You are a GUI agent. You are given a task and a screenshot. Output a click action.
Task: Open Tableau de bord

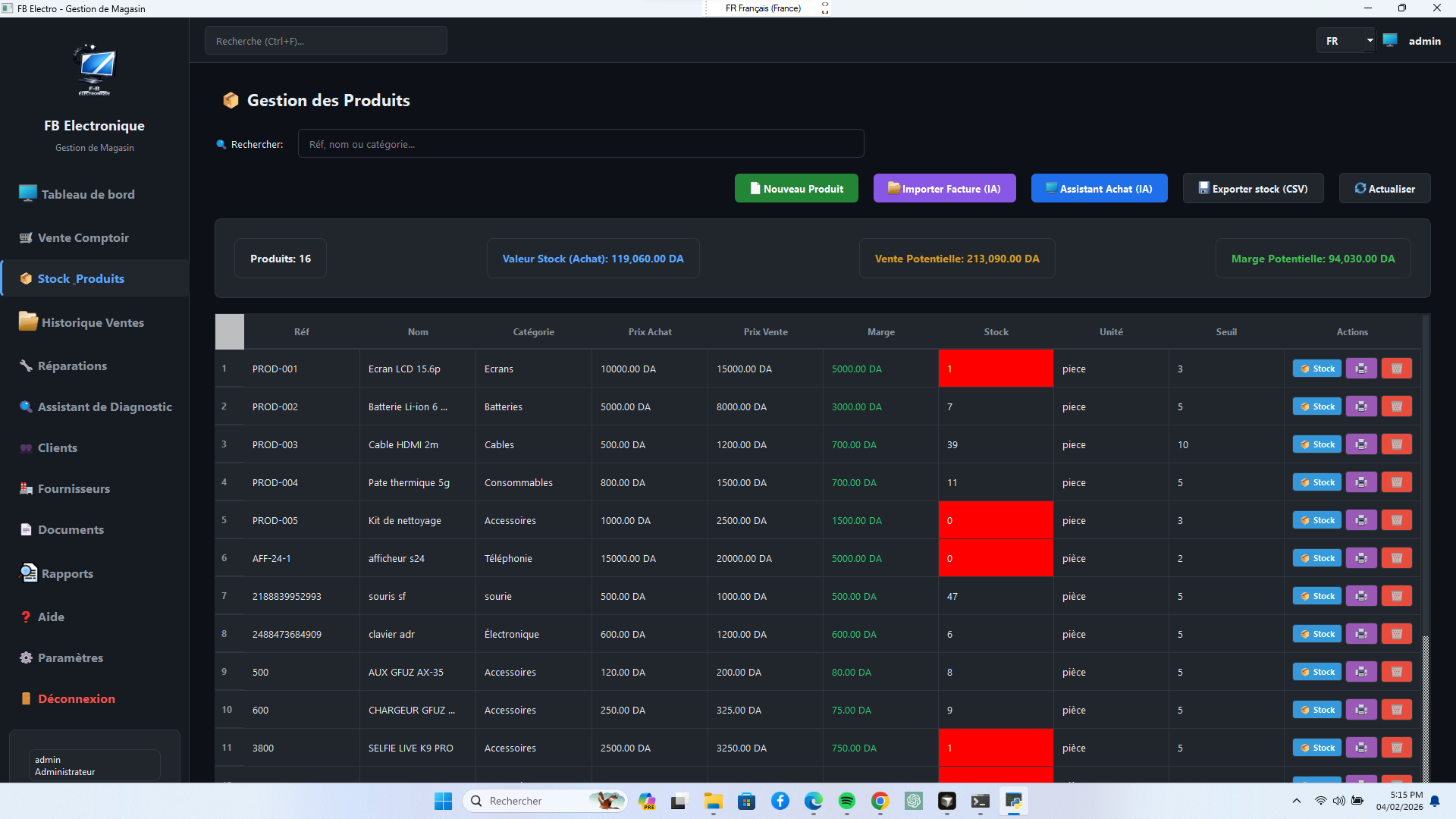tap(88, 194)
